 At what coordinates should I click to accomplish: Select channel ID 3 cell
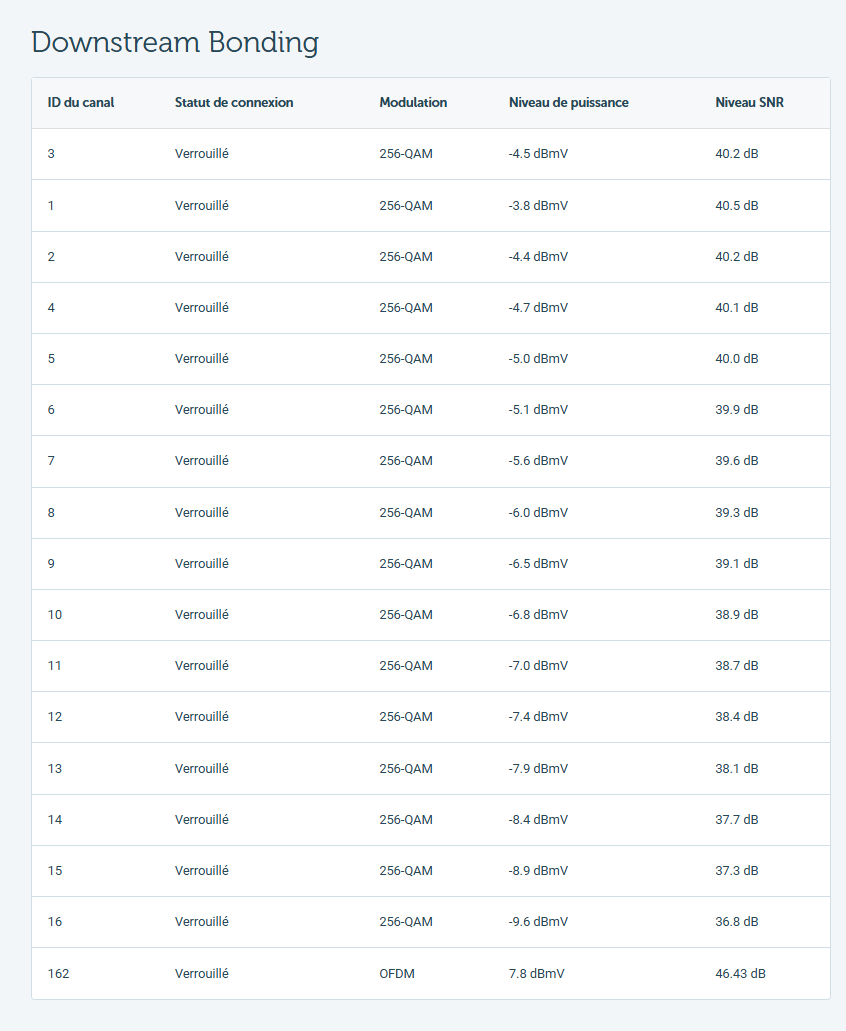(51, 154)
